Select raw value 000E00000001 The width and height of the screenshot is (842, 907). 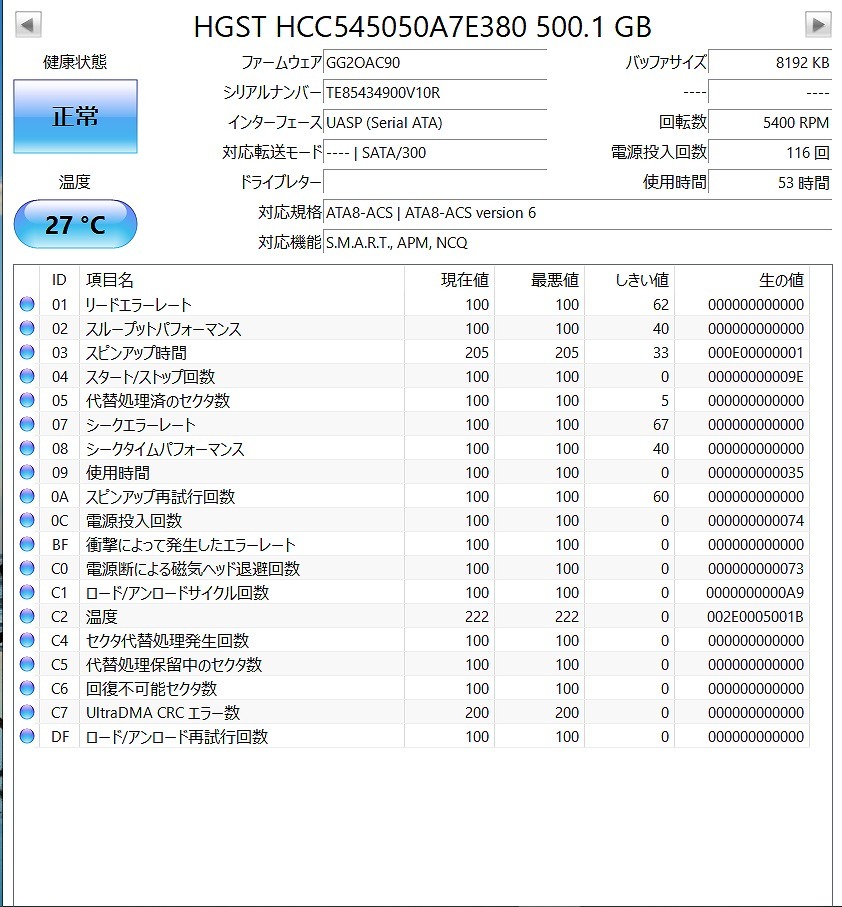756,353
